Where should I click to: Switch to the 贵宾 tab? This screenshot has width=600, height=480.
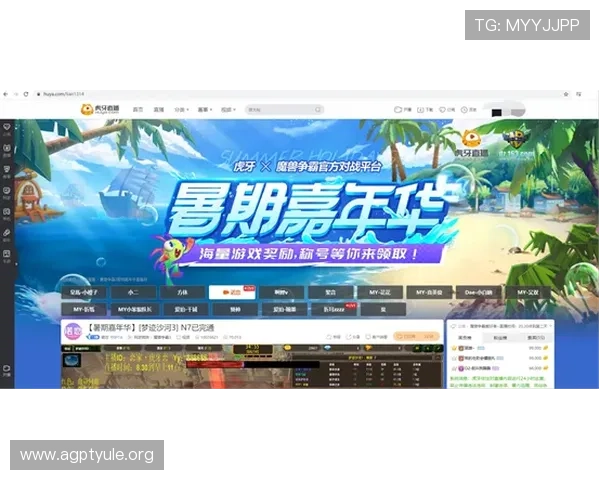click(535, 338)
